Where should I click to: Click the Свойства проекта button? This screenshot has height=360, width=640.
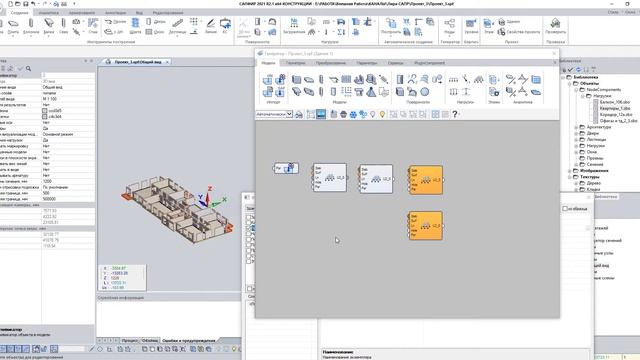(x=519, y=31)
